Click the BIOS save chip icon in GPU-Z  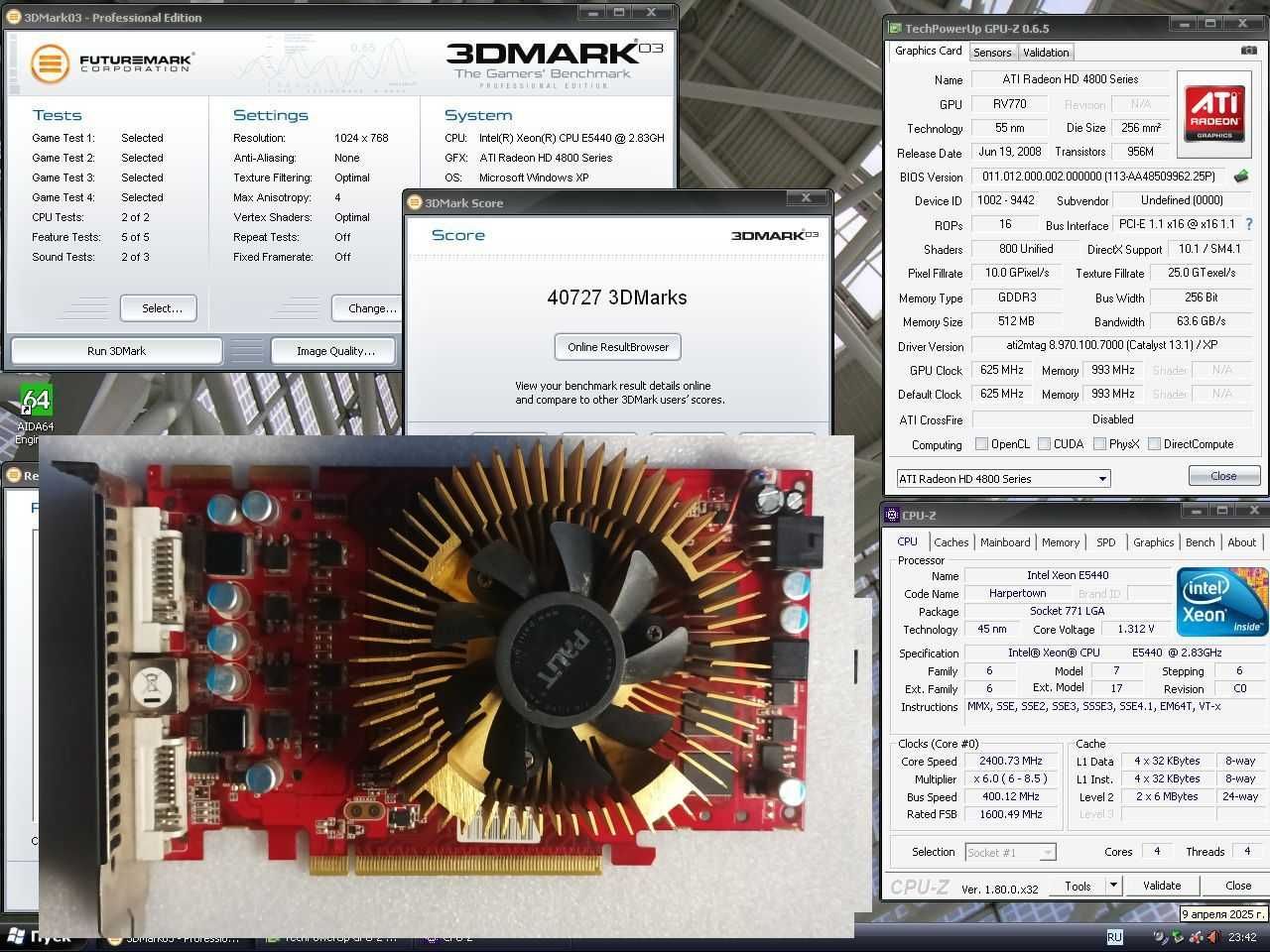(x=1240, y=177)
